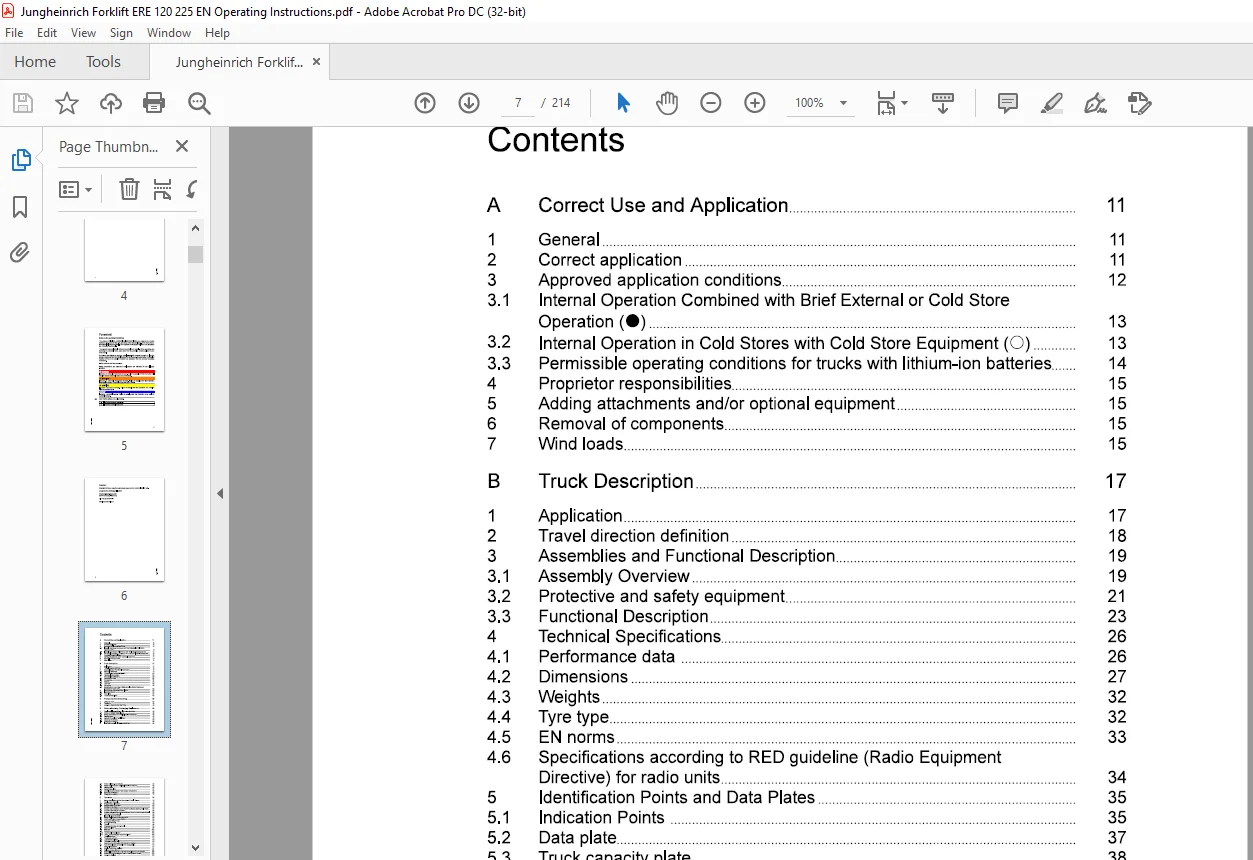1253x860 pixels.
Task: Close the Page Thumbnails panel
Action: 182,146
